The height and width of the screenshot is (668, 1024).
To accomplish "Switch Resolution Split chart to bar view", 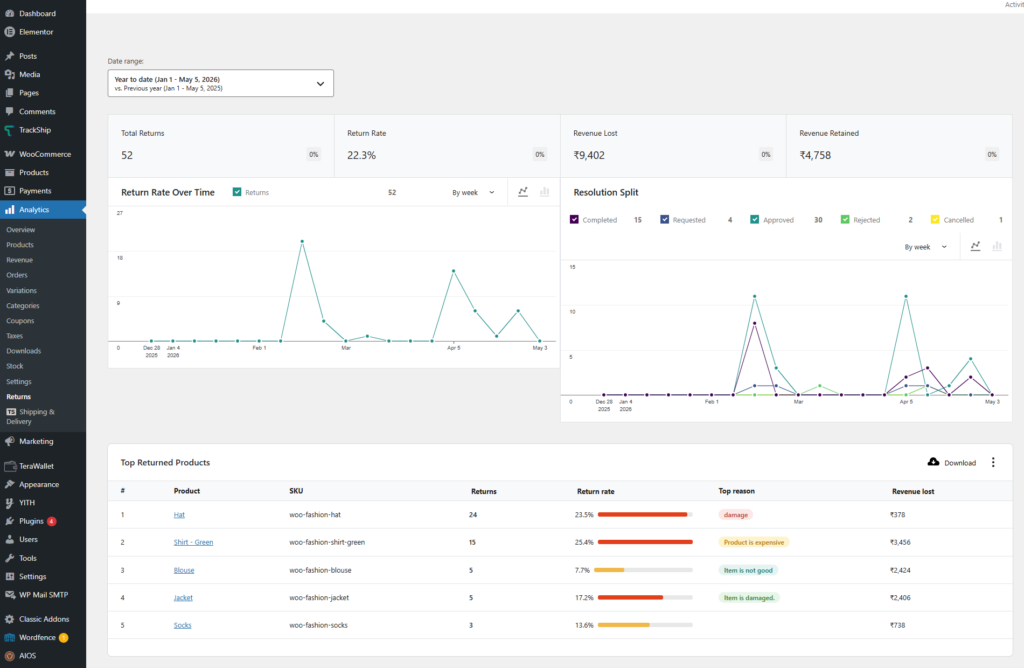I will [997, 246].
